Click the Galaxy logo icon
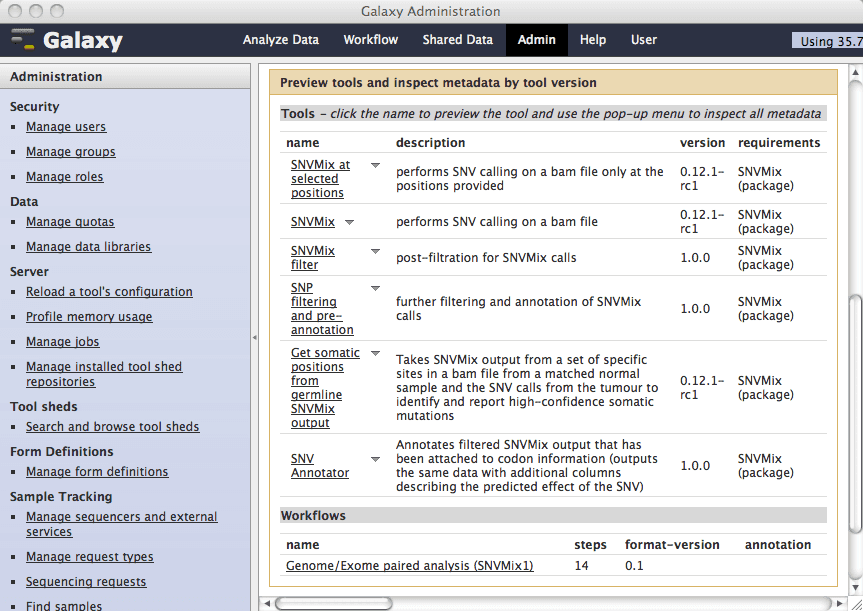 click(23, 40)
